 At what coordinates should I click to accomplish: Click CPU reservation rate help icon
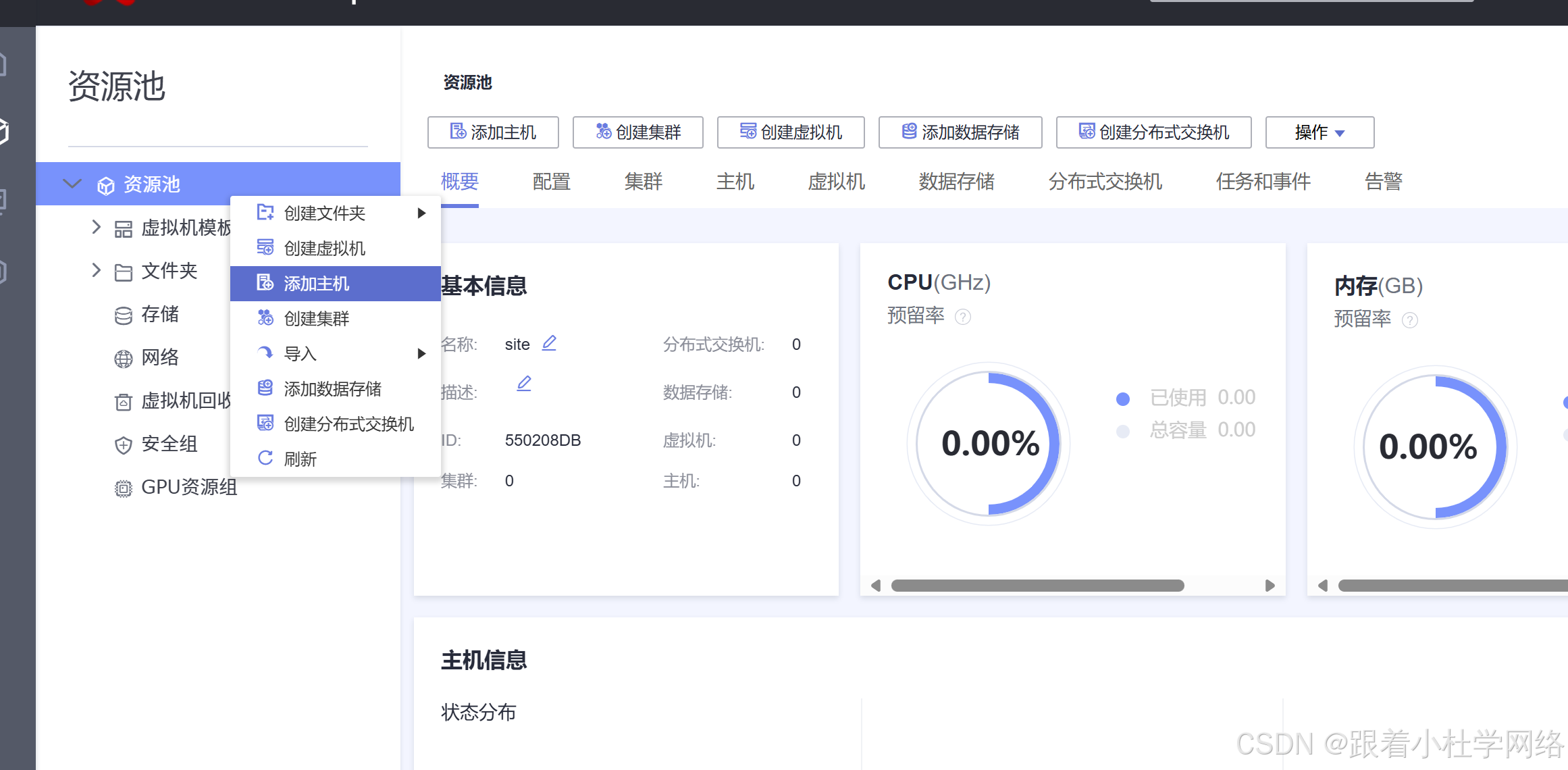[963, 317]
